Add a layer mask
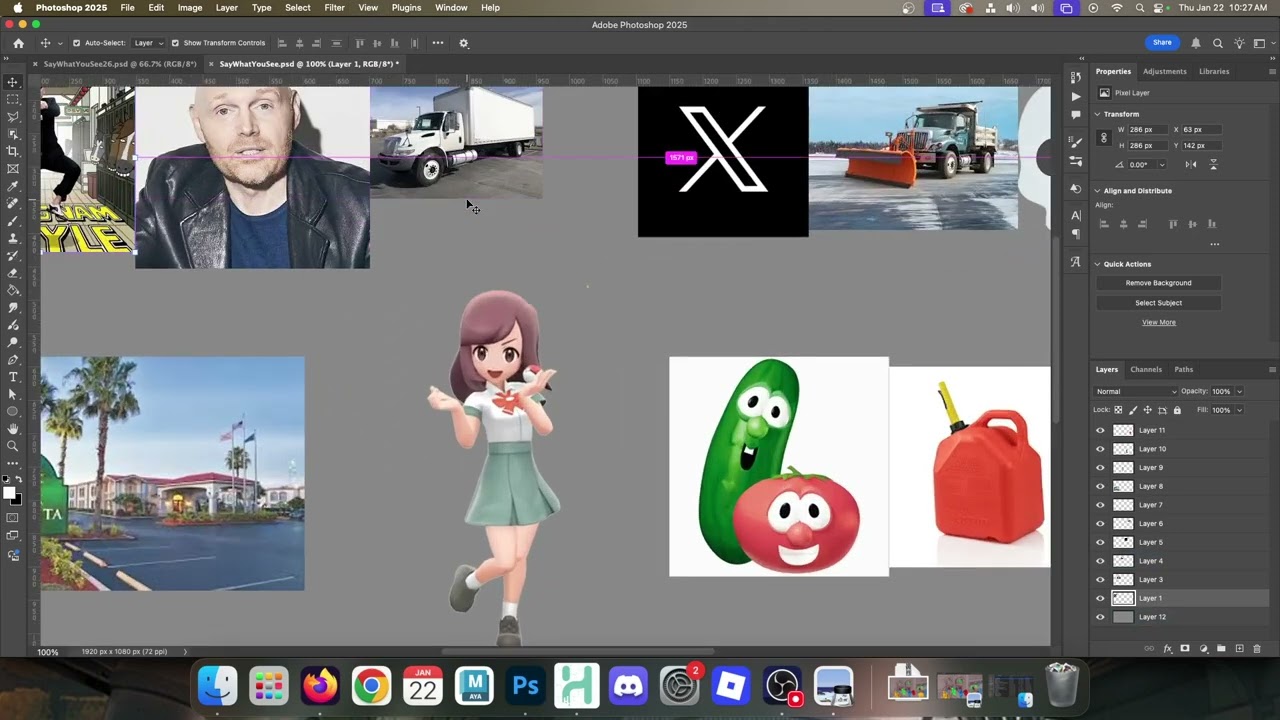 tap(1185, 649)
